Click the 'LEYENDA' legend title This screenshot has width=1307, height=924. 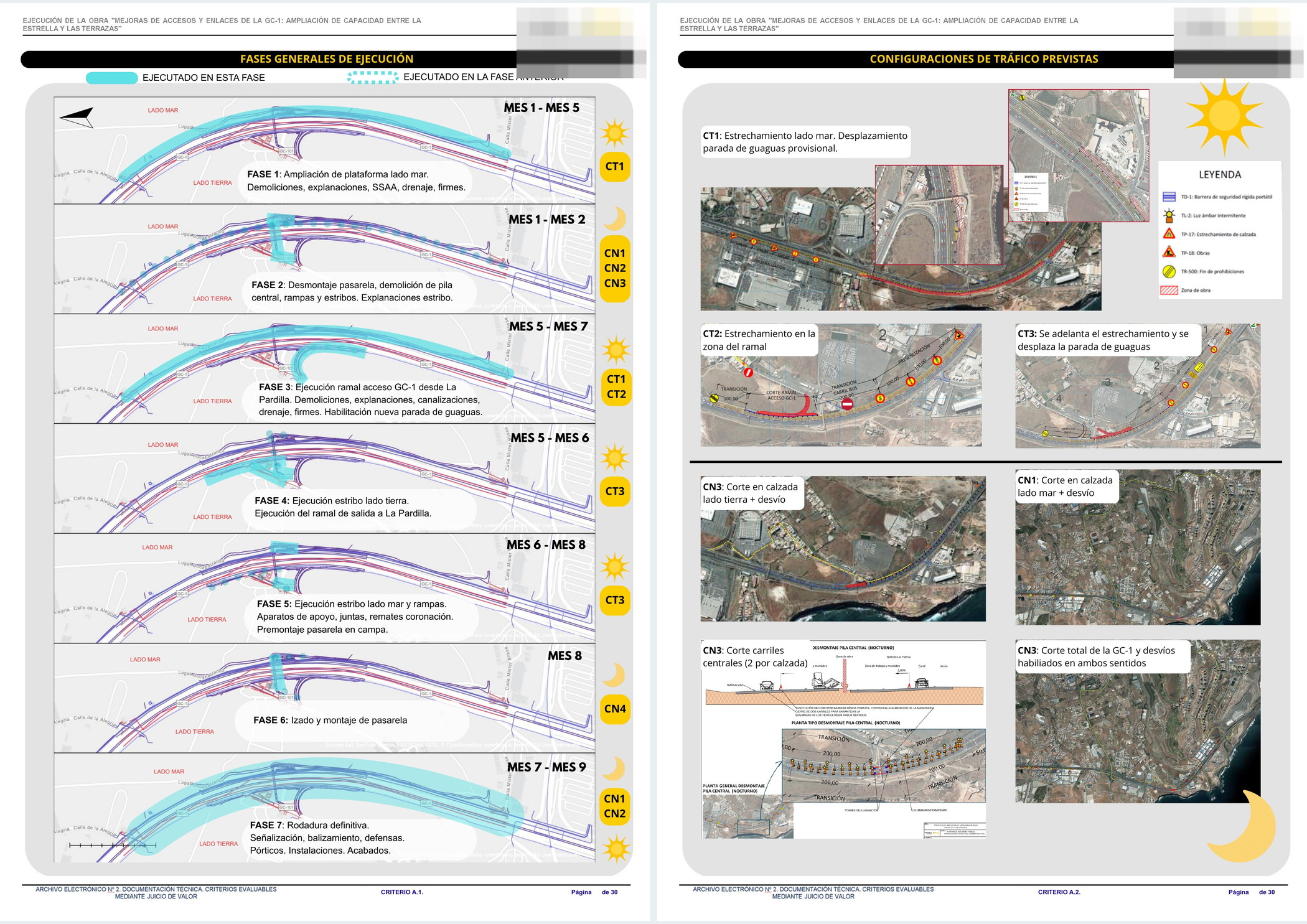1220,175
